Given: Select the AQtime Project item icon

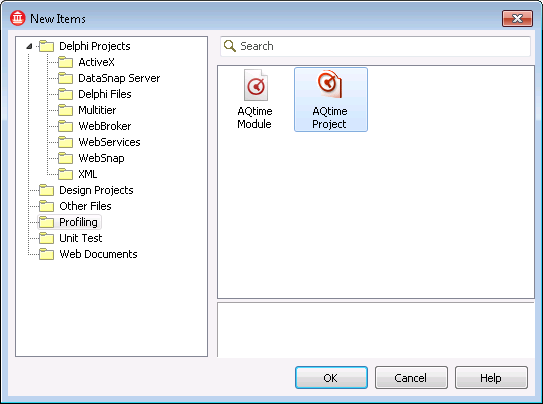Looking at the screenshot, I should (x=330, y=84).
